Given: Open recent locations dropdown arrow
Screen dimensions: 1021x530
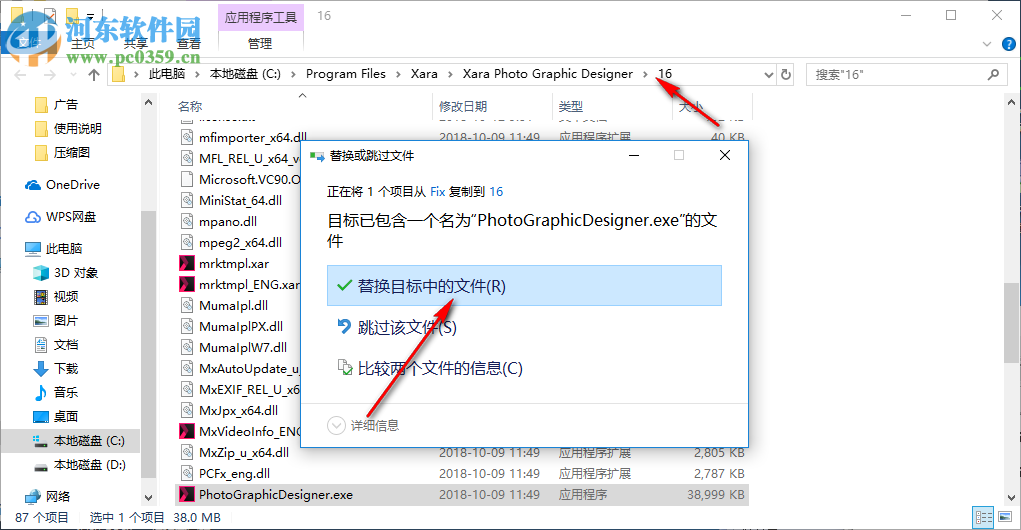Looking at the screenshot, I should coord(73,76).
